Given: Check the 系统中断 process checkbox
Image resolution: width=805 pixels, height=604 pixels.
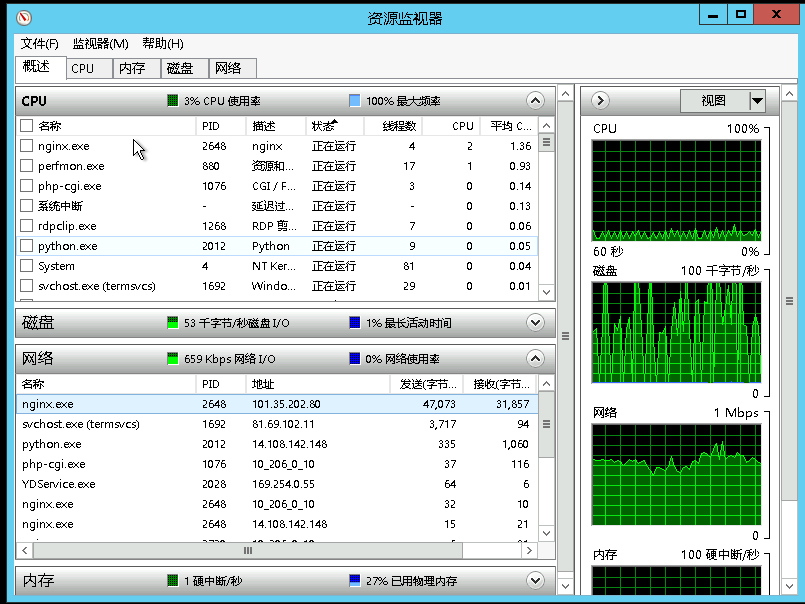Looking at the screenshot, I should [26, 206].
